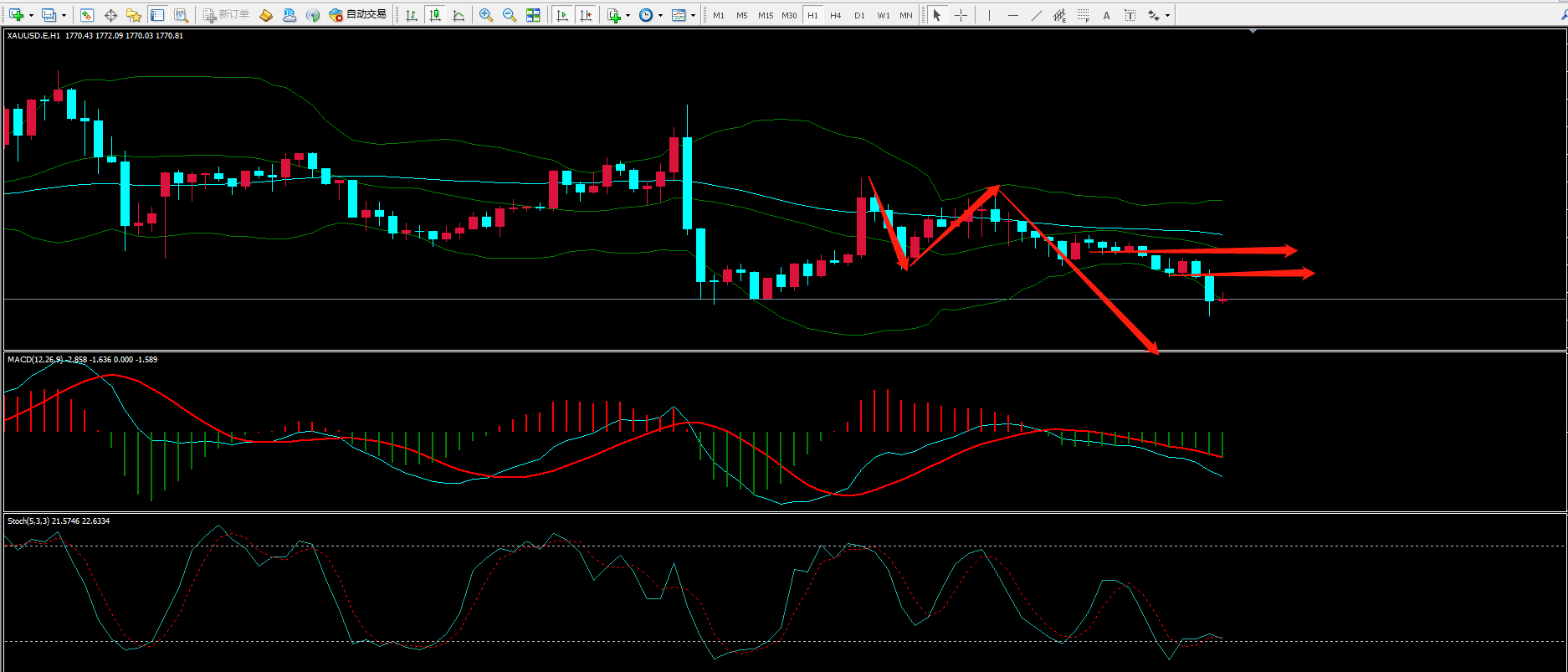Select the Crosshair tool
This screenshot has width=1568, height=672.
pos(961,15)
